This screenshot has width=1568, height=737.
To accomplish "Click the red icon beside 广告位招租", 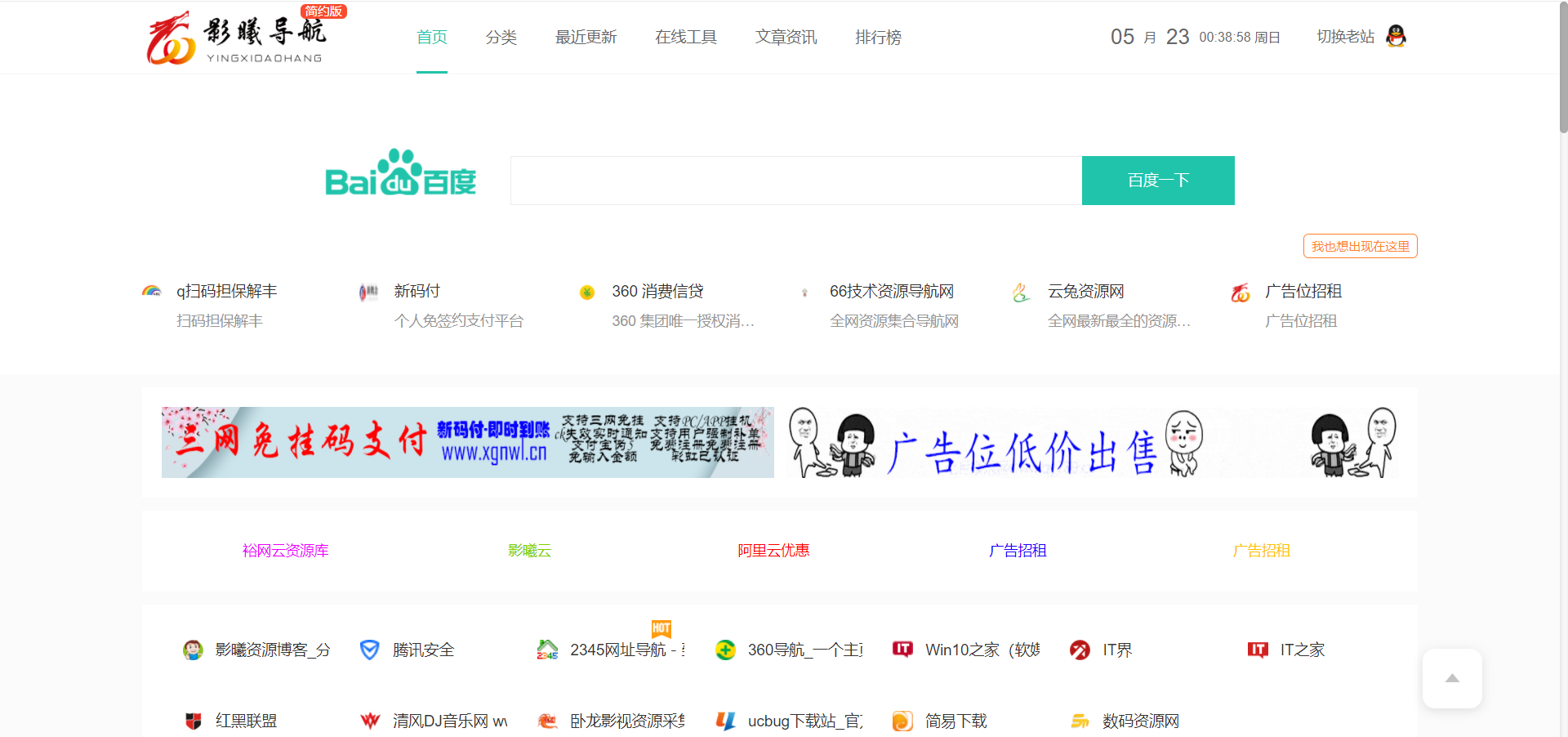I will [1241, 293].
